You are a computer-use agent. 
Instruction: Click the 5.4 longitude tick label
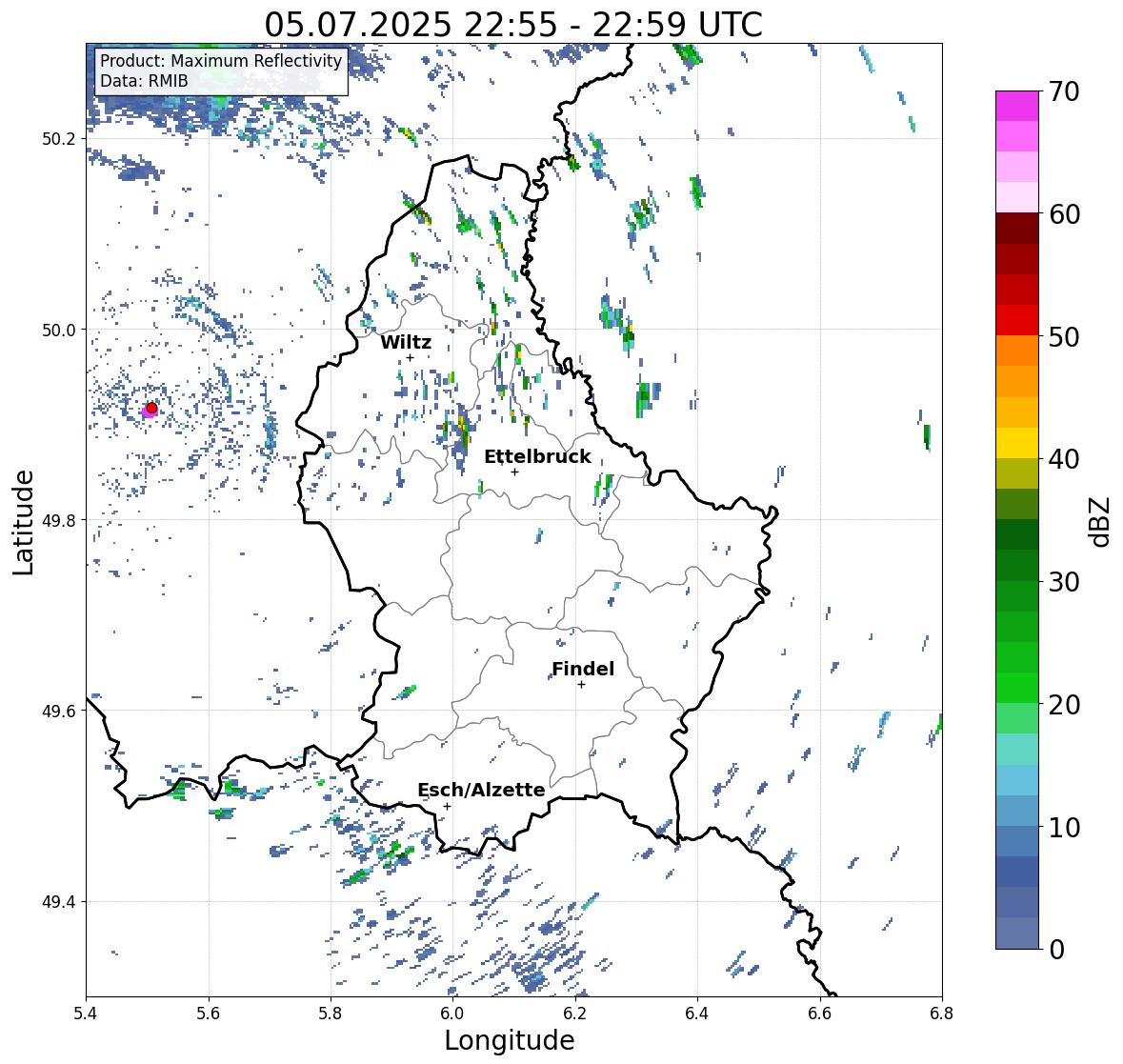[x=86, y=1014]
